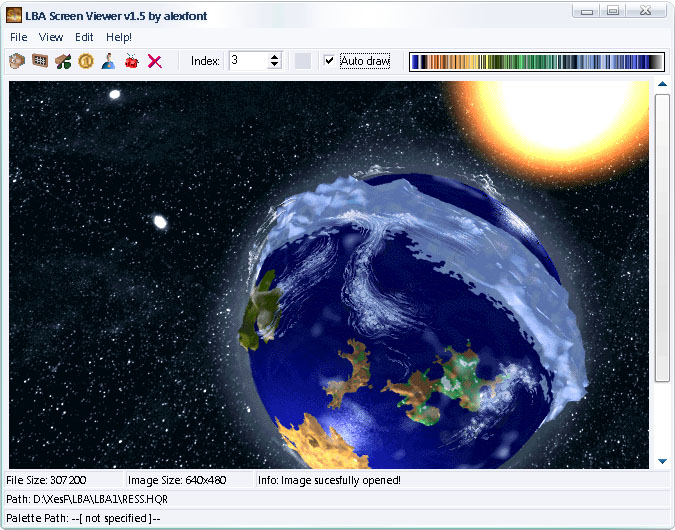Click the pink X close-file icon
This screenshot has height=530, width=675.
coord(155,61)
